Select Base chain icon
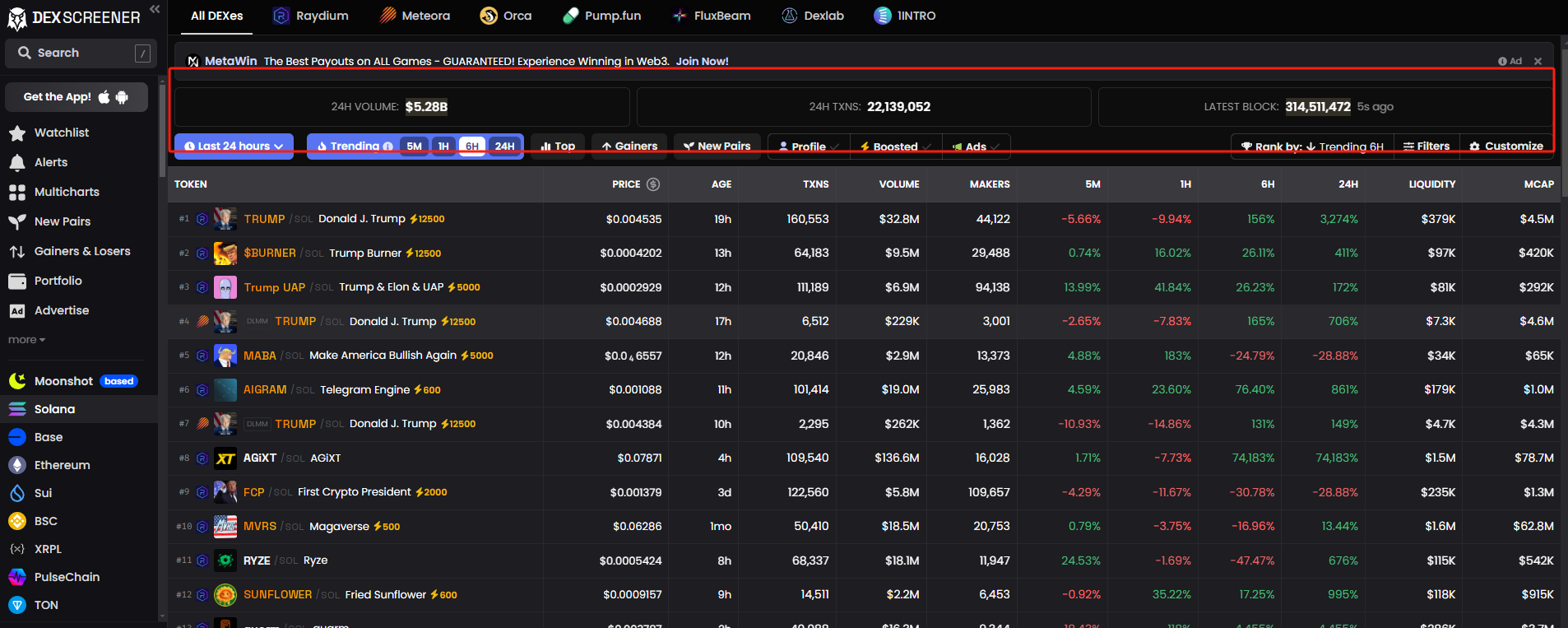This screenshot has width=1568, height=628. click(17, 437)
